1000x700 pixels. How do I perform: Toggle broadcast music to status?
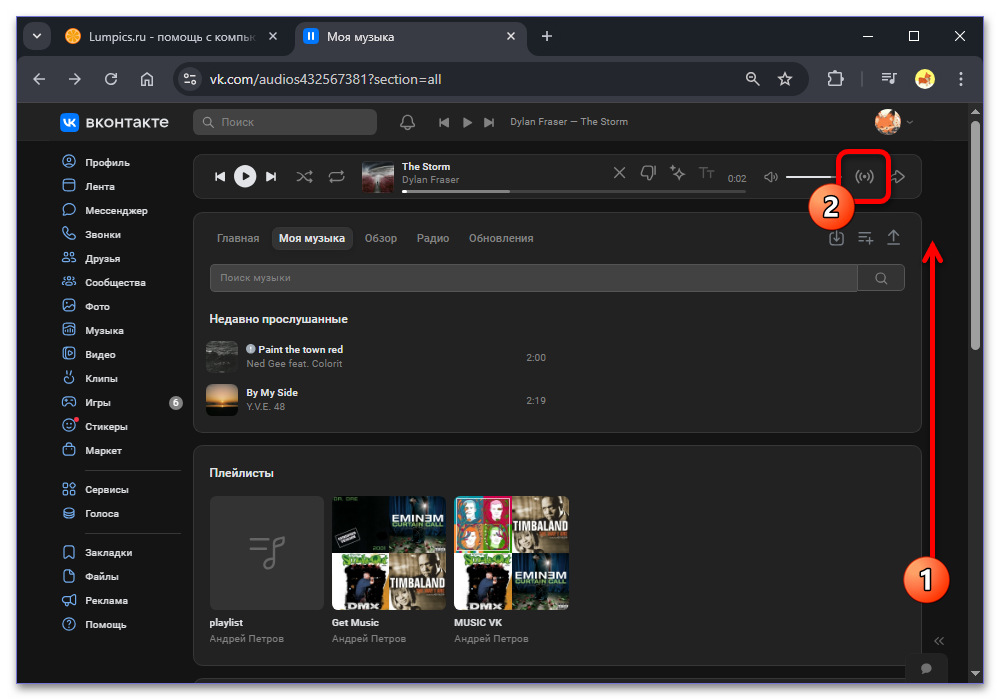point(864,177)
